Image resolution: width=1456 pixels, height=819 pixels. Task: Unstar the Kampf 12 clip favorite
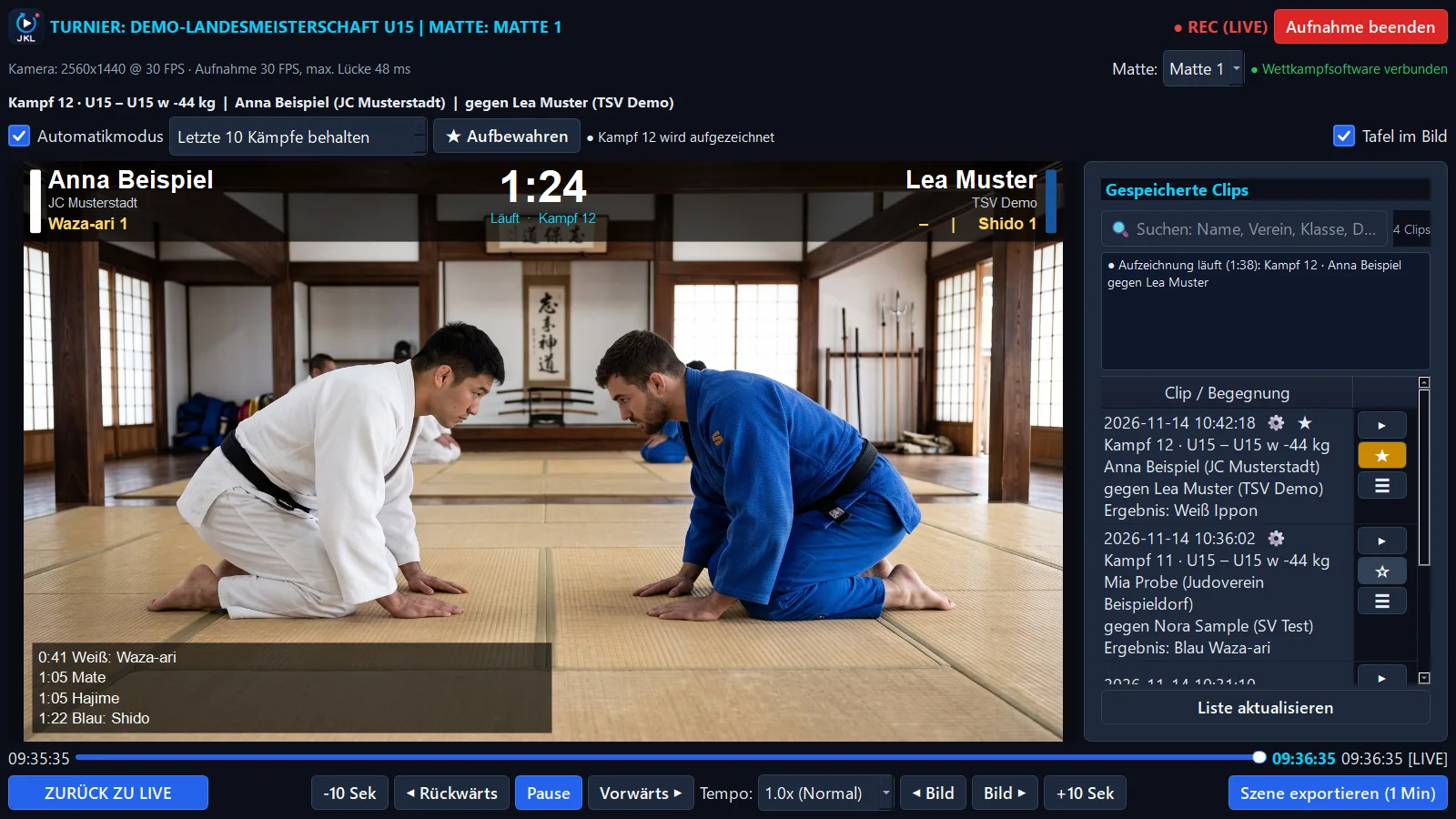coord(1381,455)
